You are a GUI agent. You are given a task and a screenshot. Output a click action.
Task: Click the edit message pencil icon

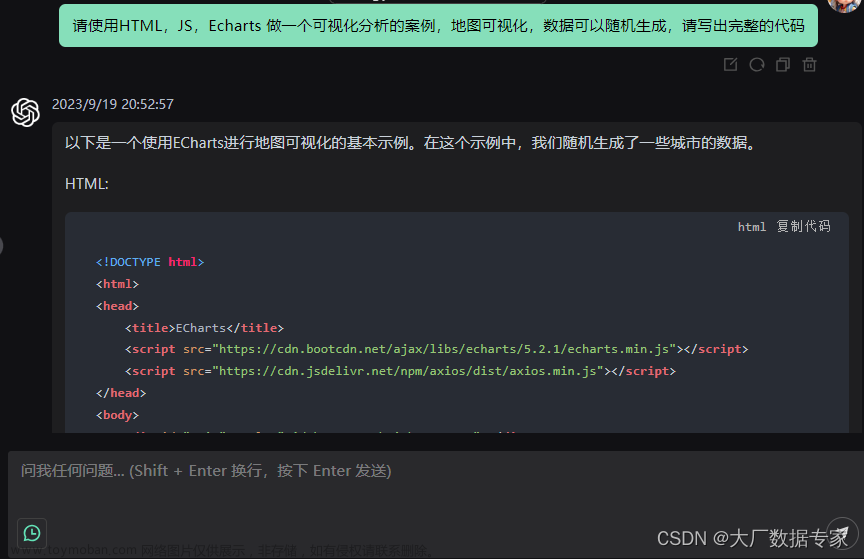coord(730,64)
